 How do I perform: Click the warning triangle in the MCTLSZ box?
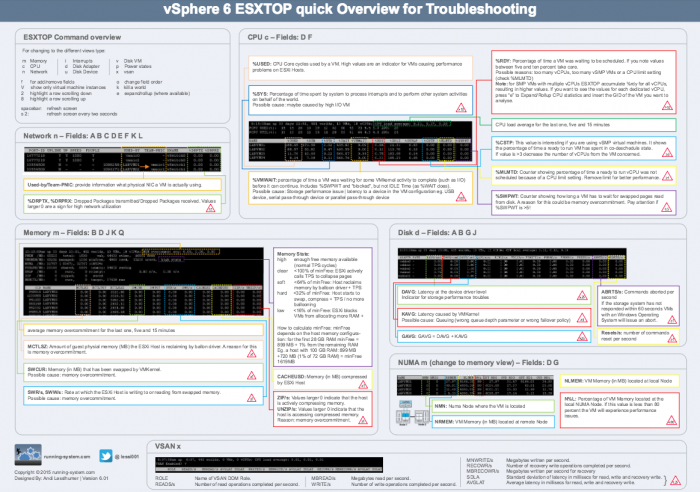coord(252,354)
